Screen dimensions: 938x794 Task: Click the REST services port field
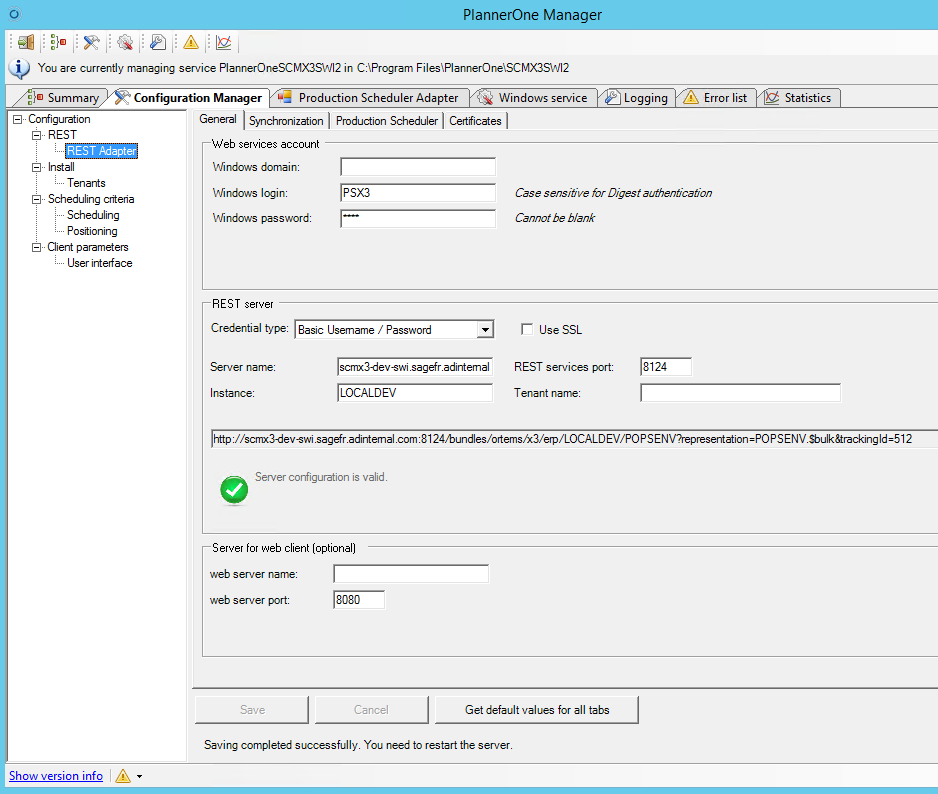click(666, 367)
